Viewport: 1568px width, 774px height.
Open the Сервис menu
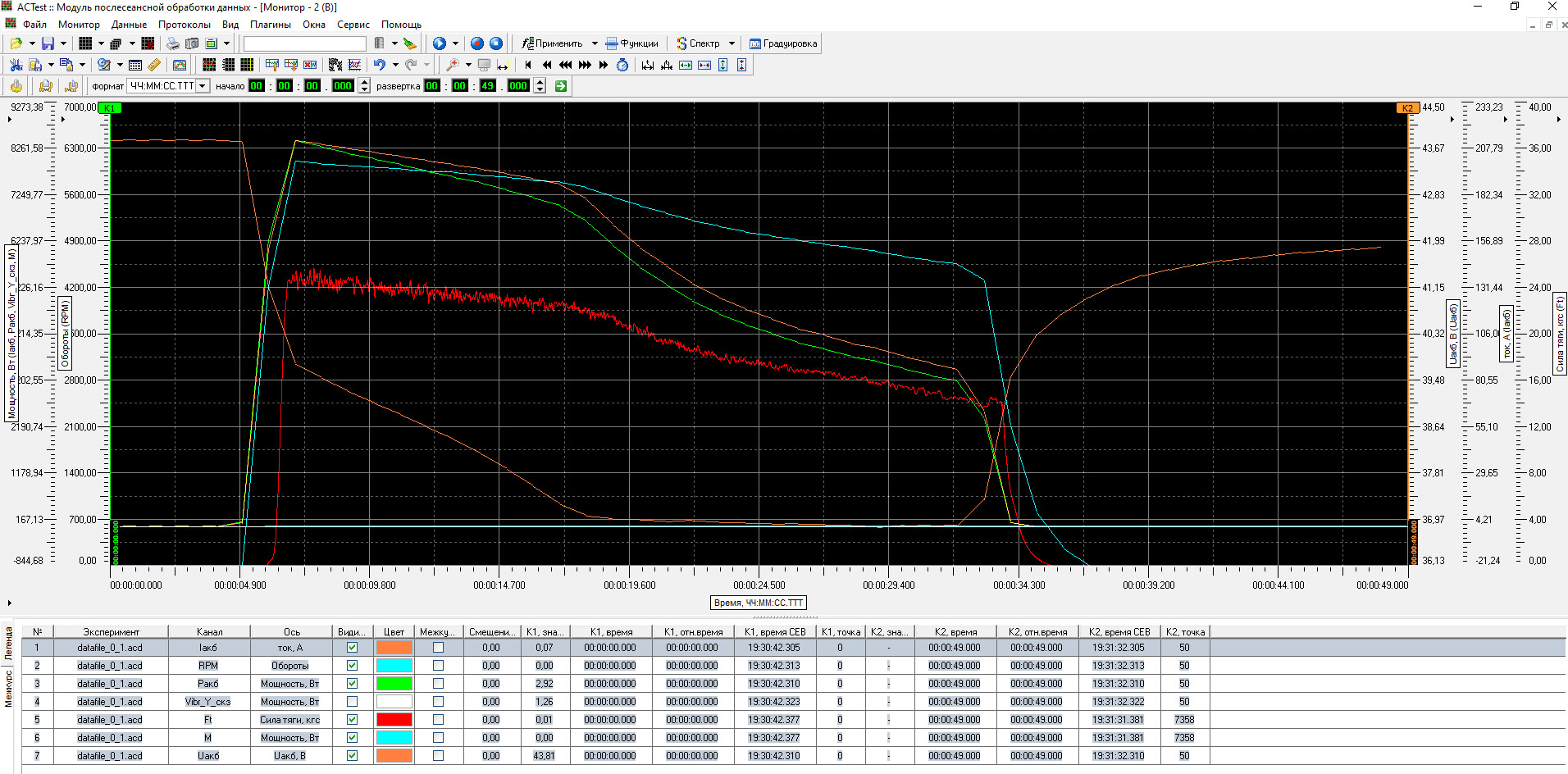[x=353, y=24]
